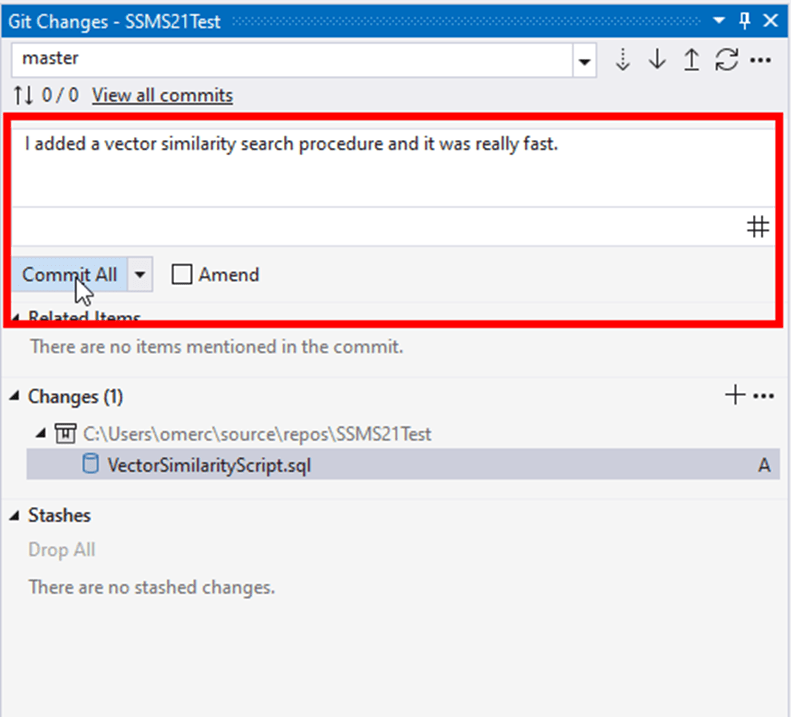Click the Commit All button

[x=69, y=275]
